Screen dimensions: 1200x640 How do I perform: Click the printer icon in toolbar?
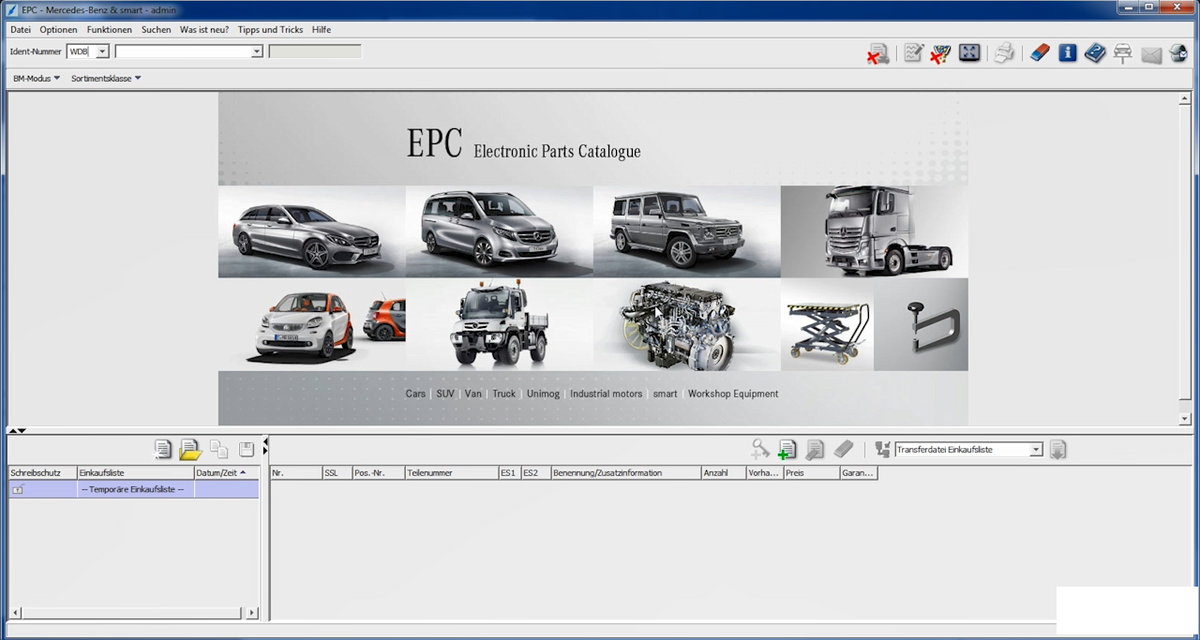[1005, 53]
